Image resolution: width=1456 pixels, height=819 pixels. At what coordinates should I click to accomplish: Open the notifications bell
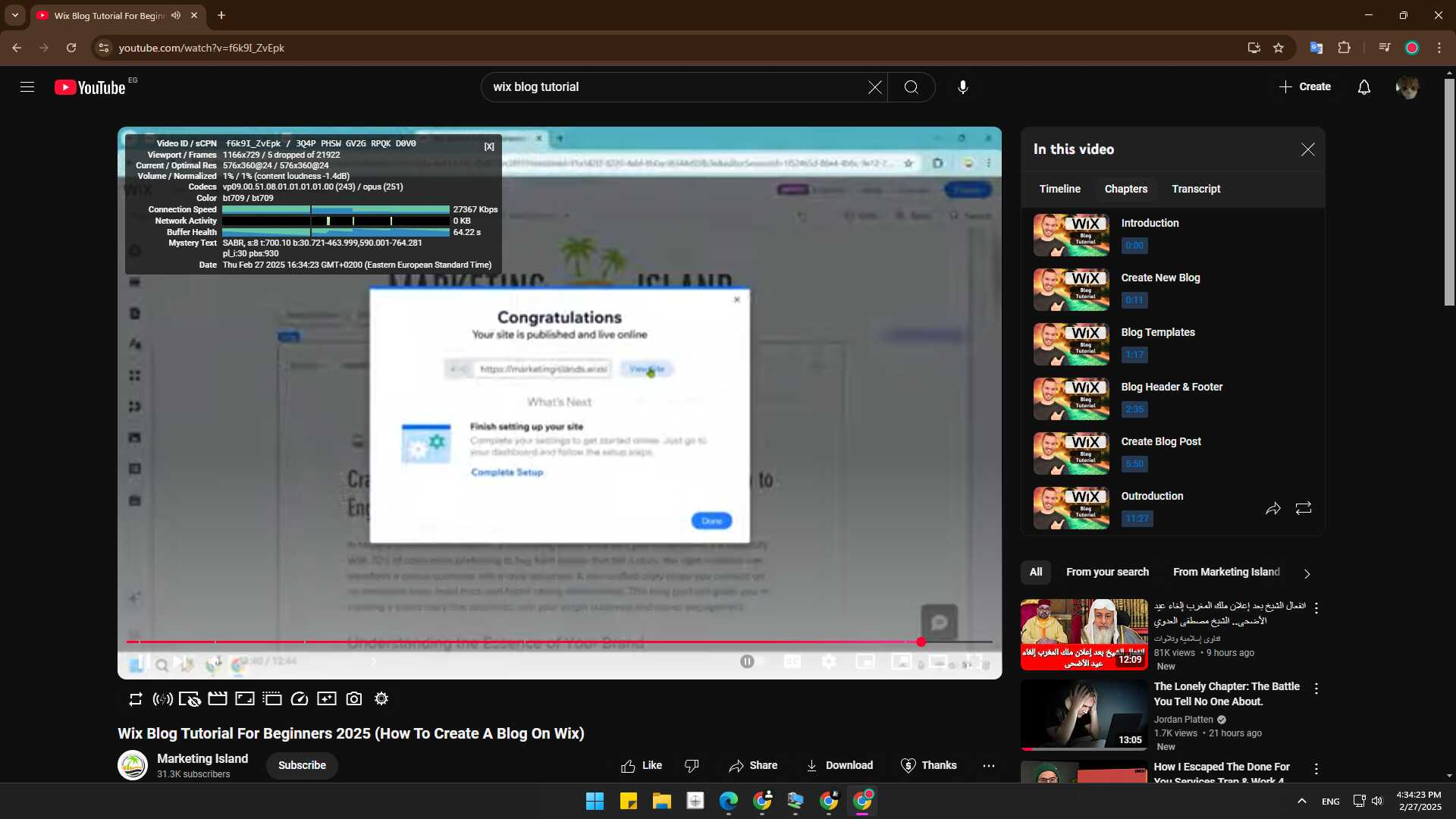[x=1363, y=87]
